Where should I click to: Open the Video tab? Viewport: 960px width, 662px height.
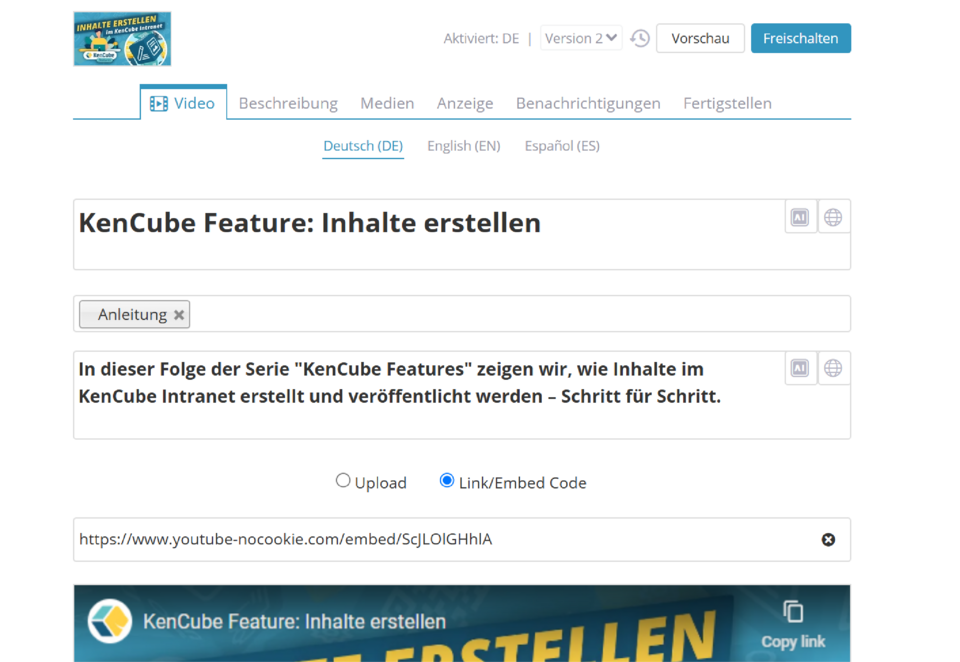[x=183, y=103]
